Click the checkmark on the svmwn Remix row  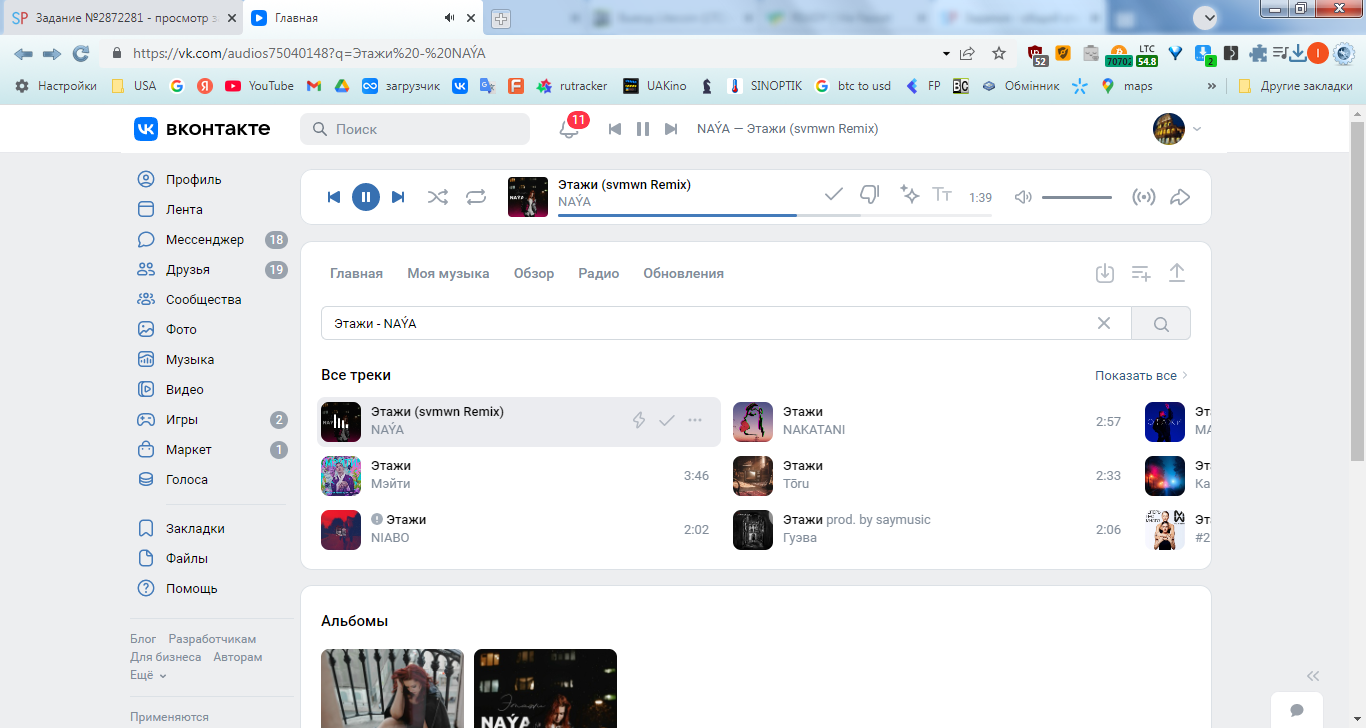click(667, 421)
